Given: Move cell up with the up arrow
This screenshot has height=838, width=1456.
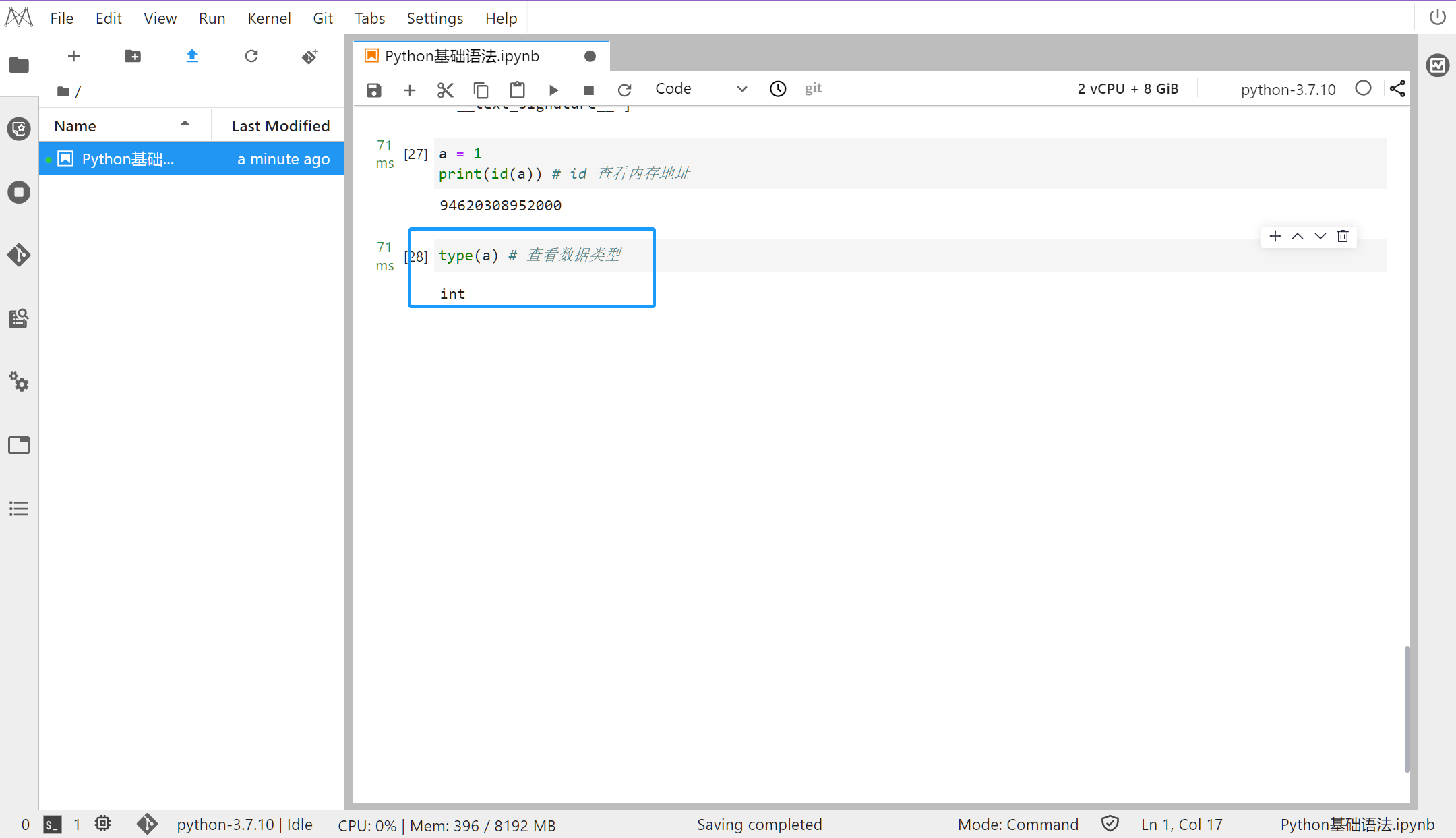Looking at the screenshot, I should pyautogui.click(x=1298, y=236).
